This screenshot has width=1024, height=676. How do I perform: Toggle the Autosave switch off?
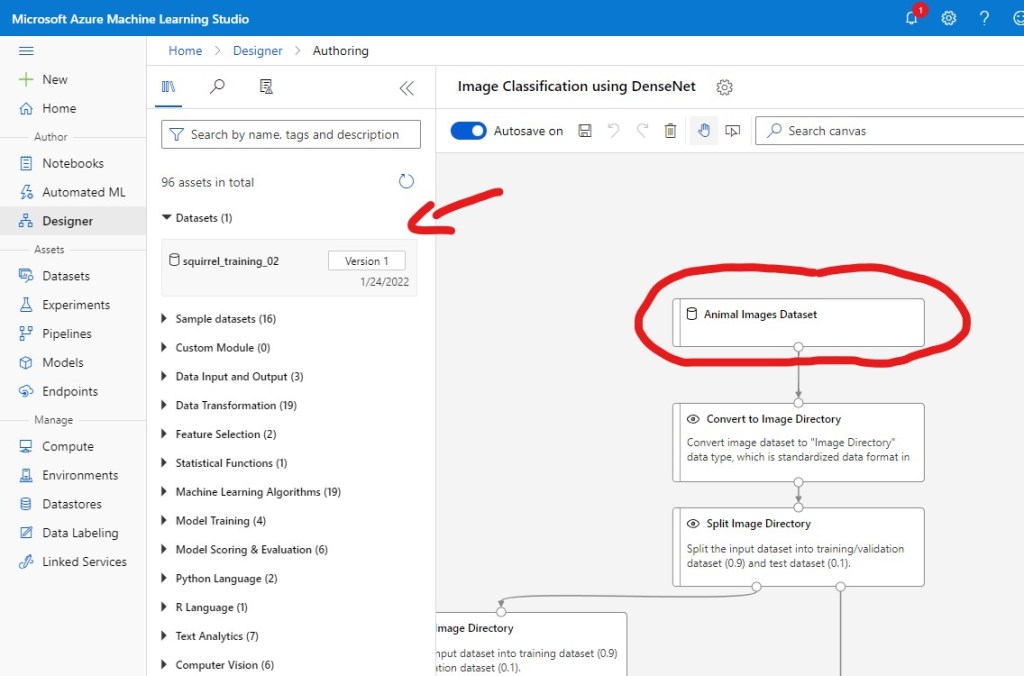[x=468, y=131]
